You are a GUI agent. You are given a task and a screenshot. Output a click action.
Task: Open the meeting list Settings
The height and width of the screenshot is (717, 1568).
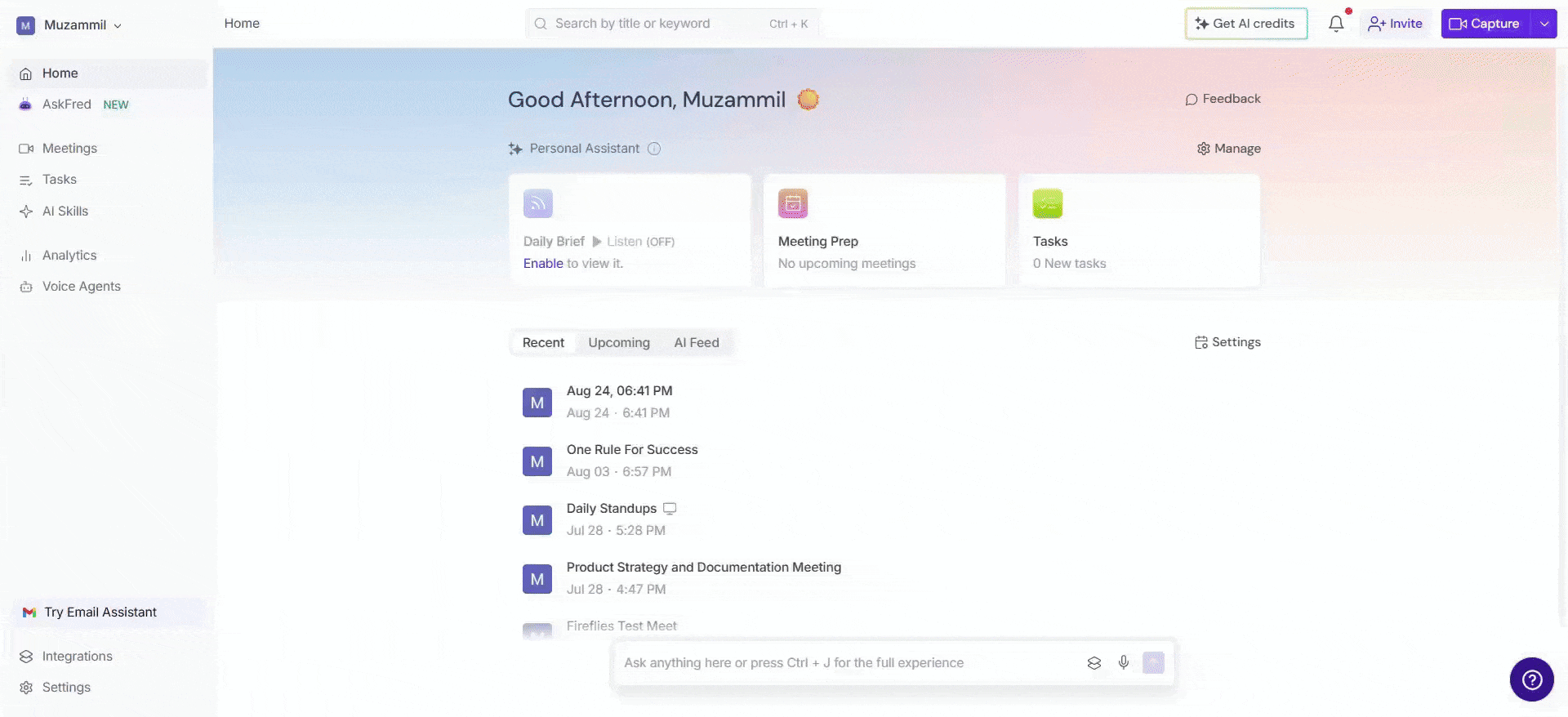[1227, 342]
